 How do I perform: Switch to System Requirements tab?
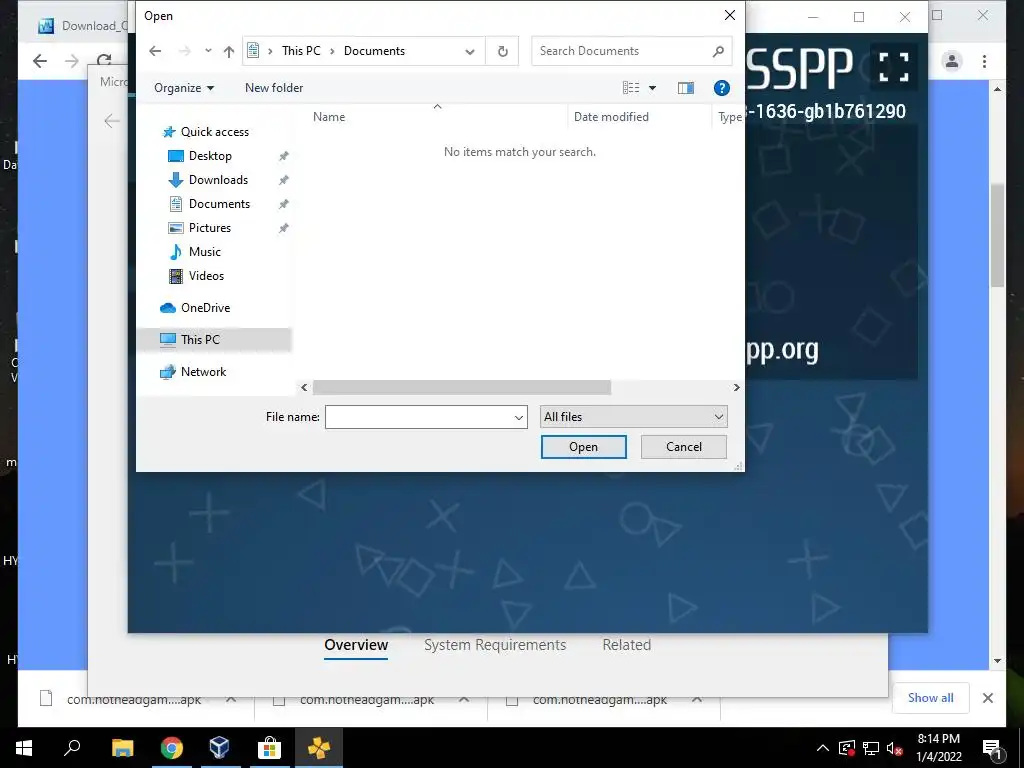tap(495, 645)
